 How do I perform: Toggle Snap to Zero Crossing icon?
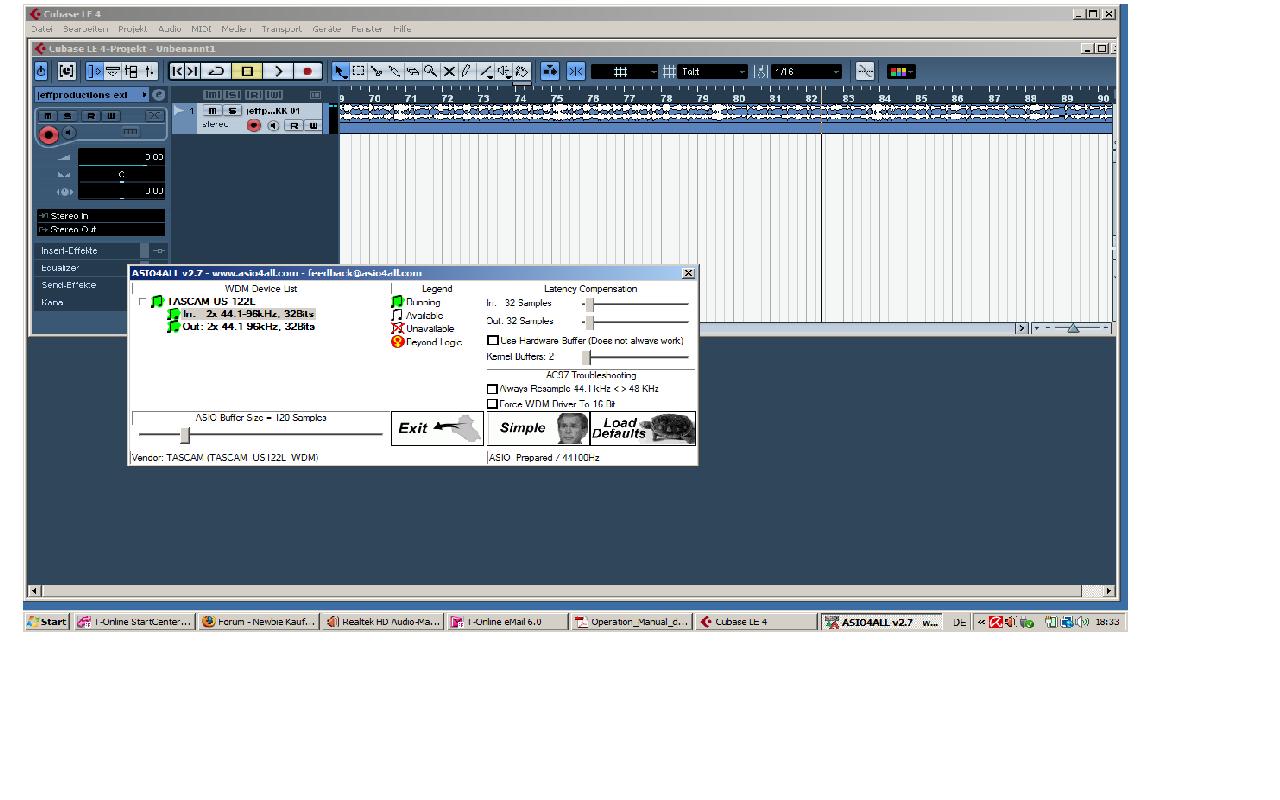point(865,71)
